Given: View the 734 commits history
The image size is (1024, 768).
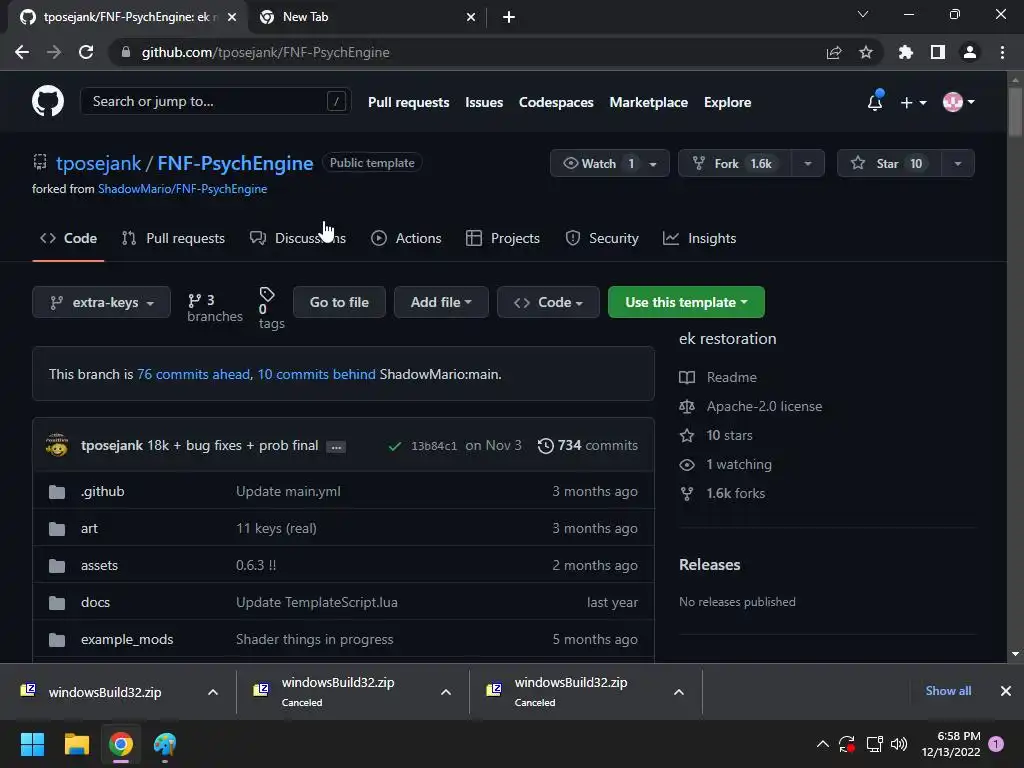Looking at the screenshot, I should pyautogui.click(x=588, y=445).
